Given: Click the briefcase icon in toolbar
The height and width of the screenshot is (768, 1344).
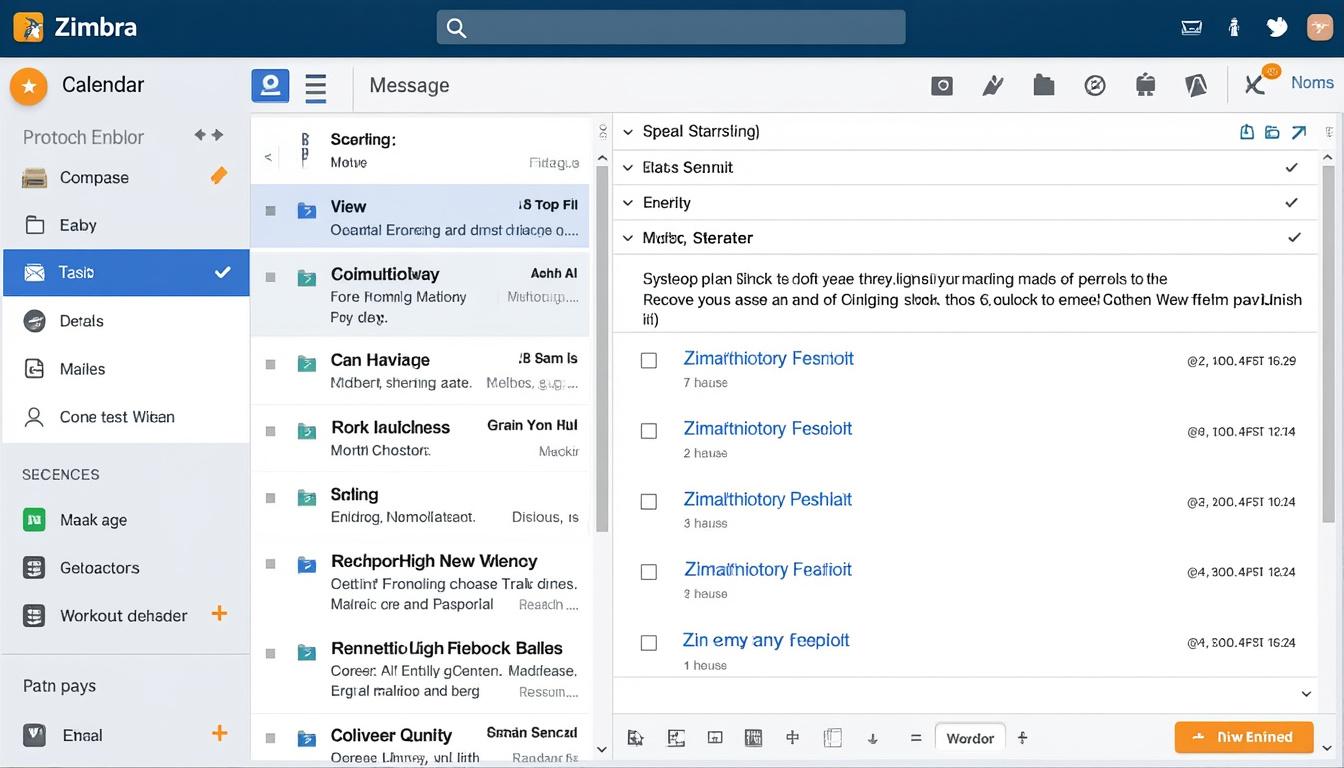Looking at the screenshot, I should (1146, 86).
